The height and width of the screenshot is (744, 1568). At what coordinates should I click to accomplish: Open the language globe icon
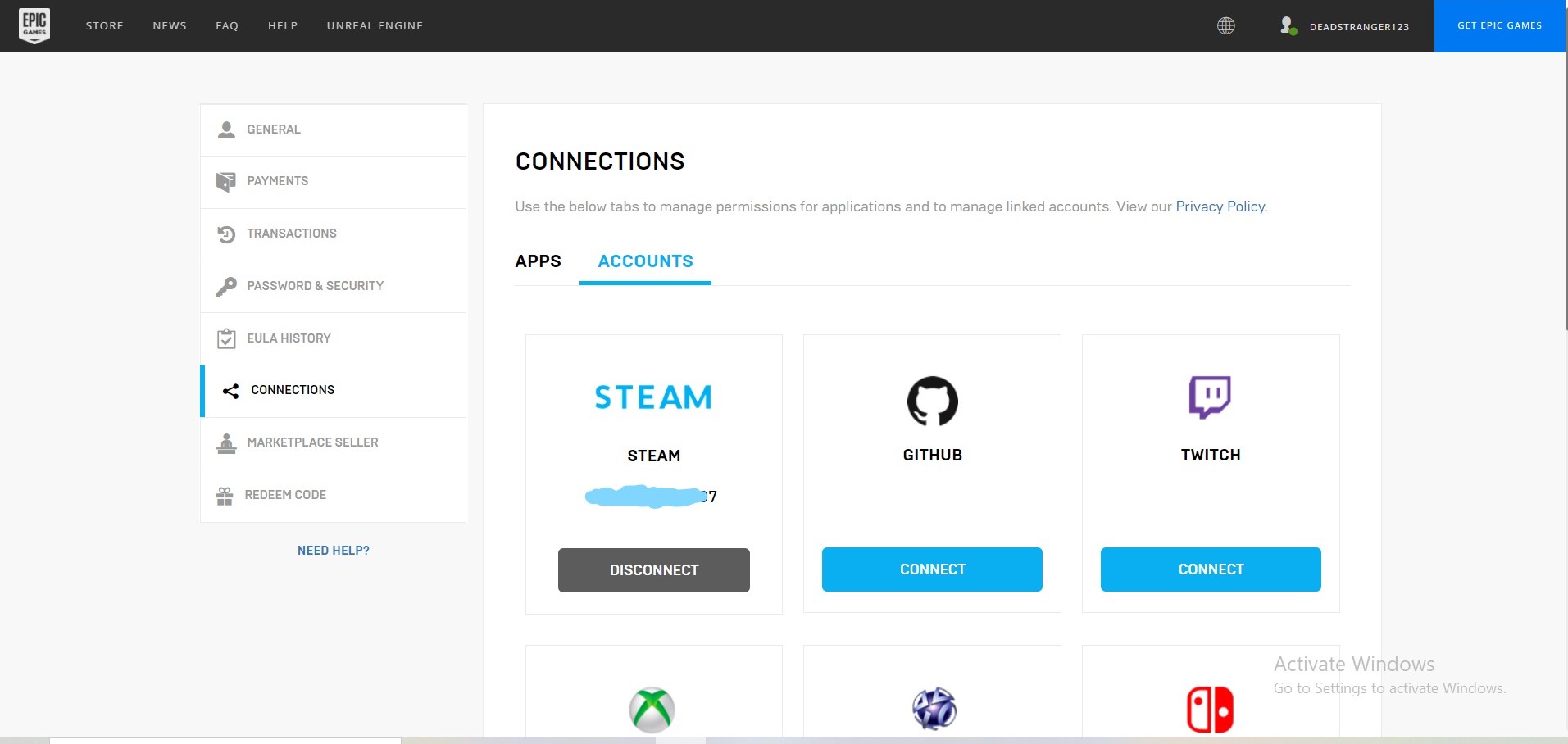tap(1225, 26)
